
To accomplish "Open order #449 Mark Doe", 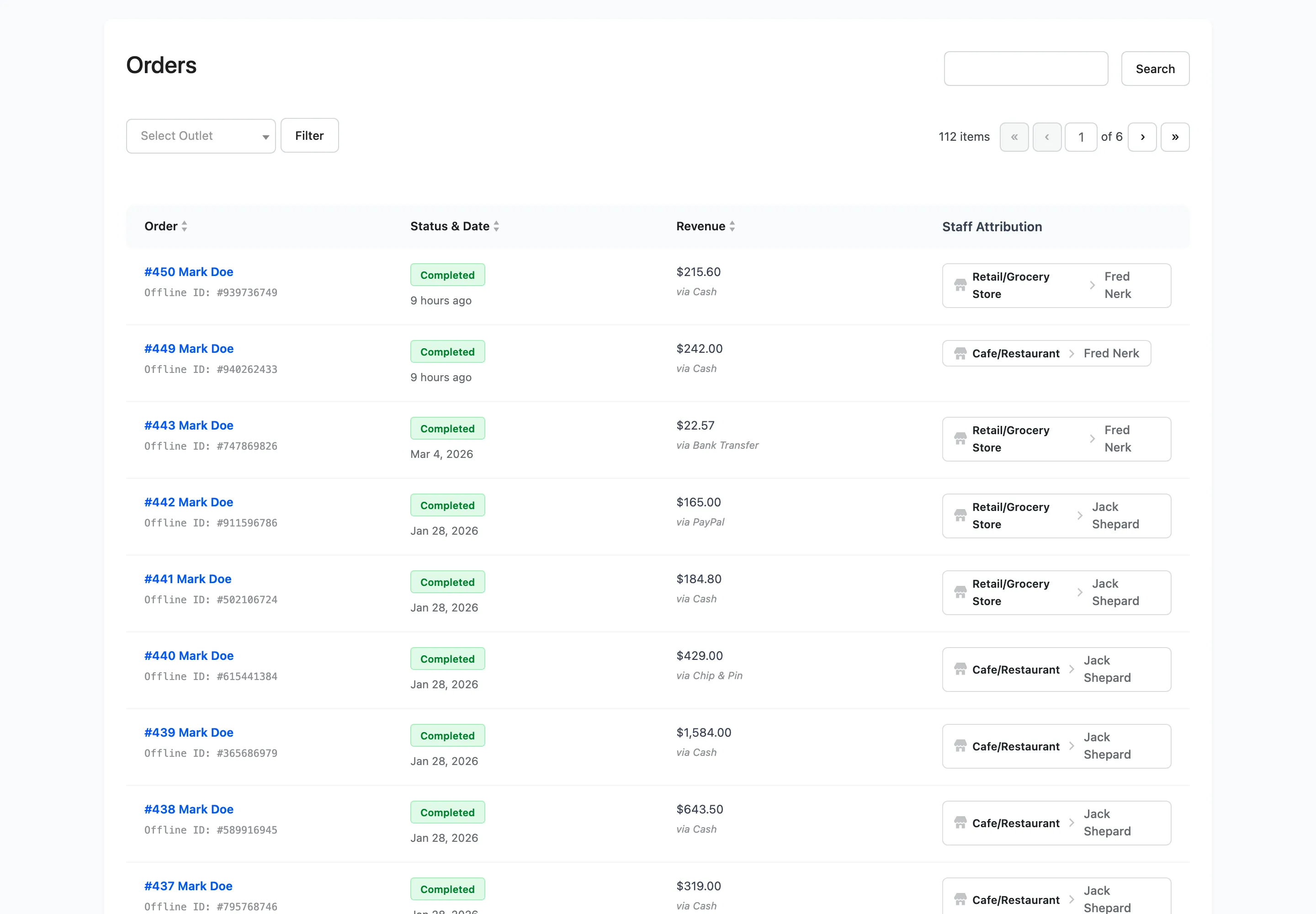I will click(188, 349).
